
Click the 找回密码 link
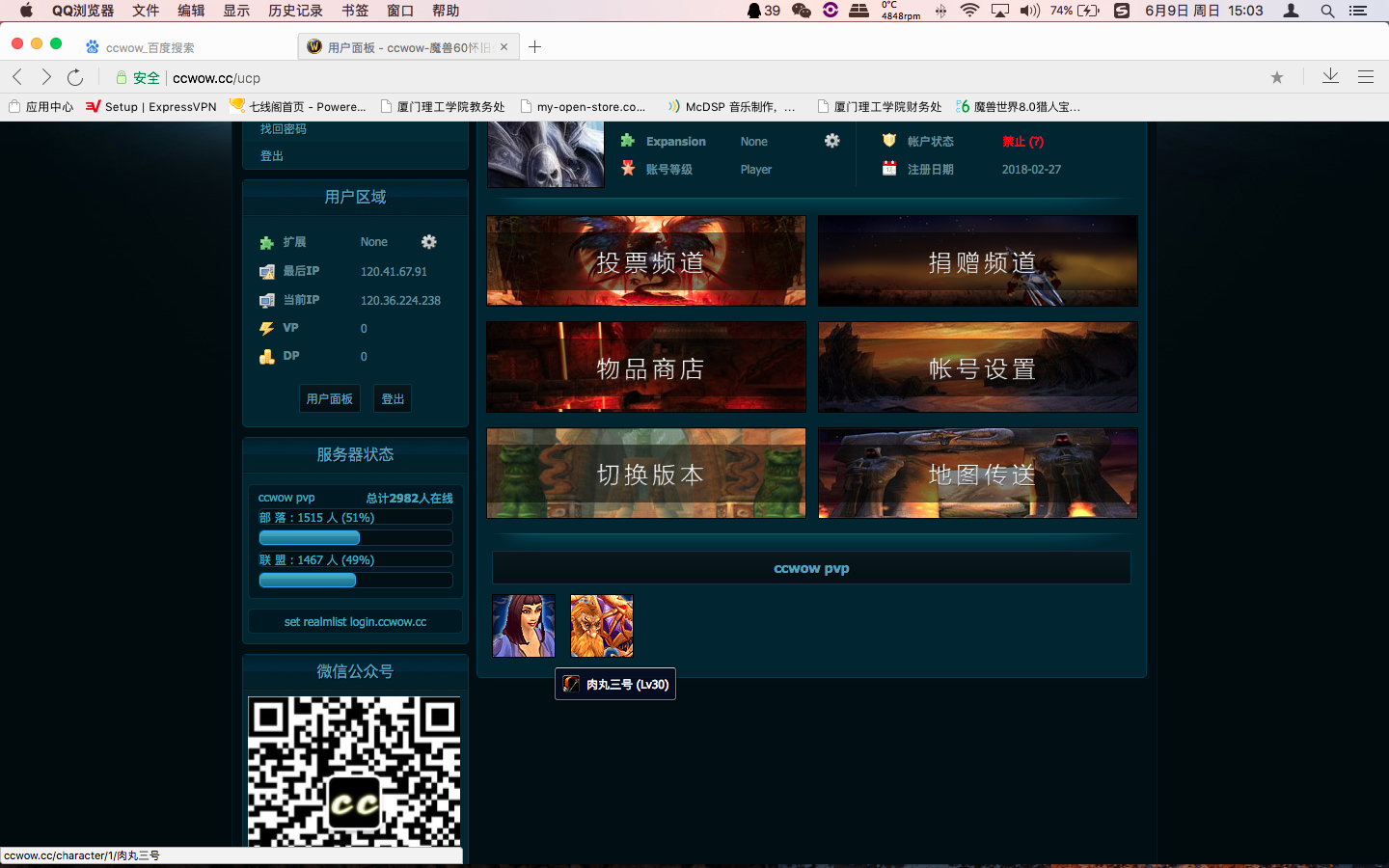pyautogui.click(x=283, y=129)
